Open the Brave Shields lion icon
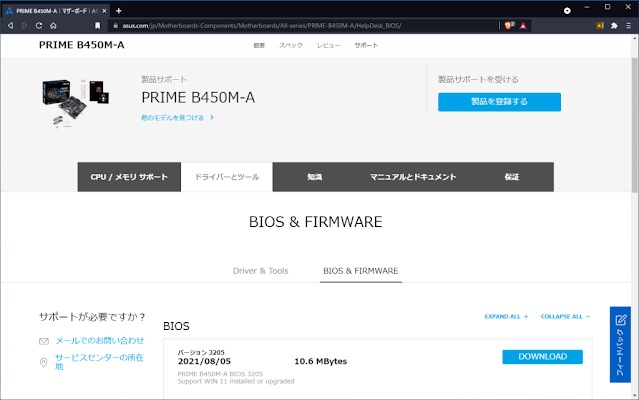This screenshot has width=639, height=400. 509,26
